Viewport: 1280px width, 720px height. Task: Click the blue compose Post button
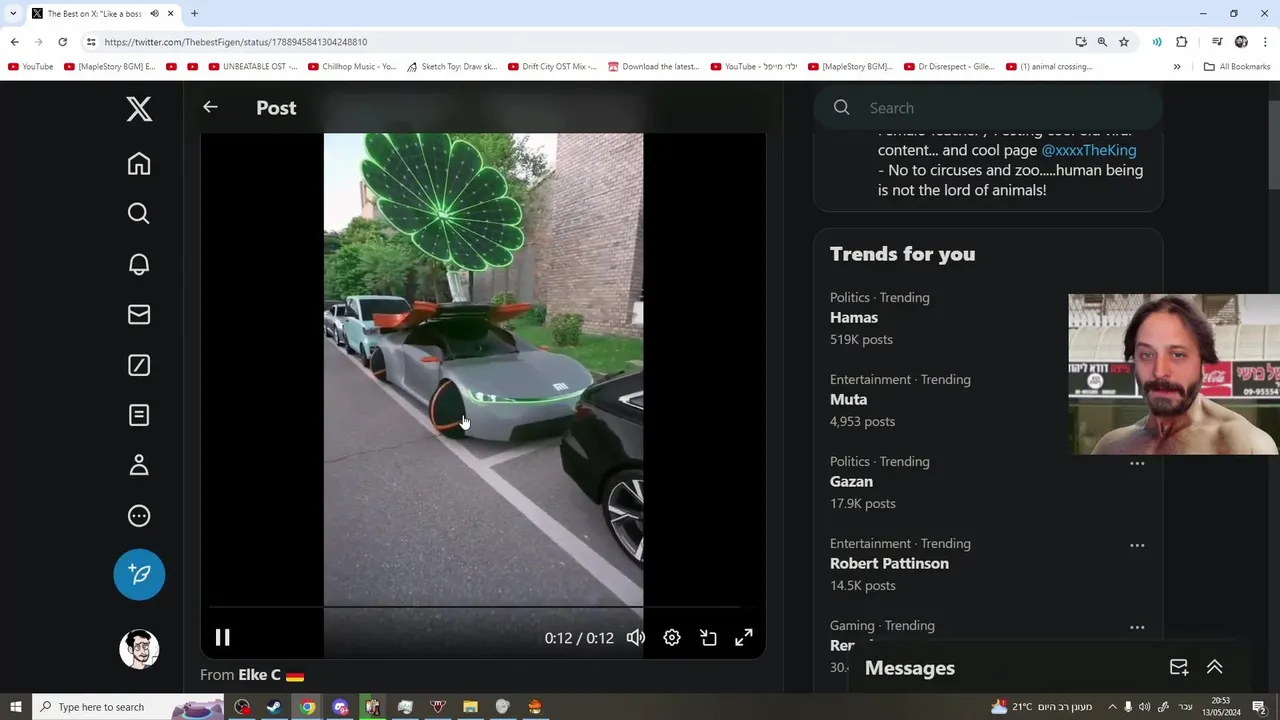tap(139, 574)
